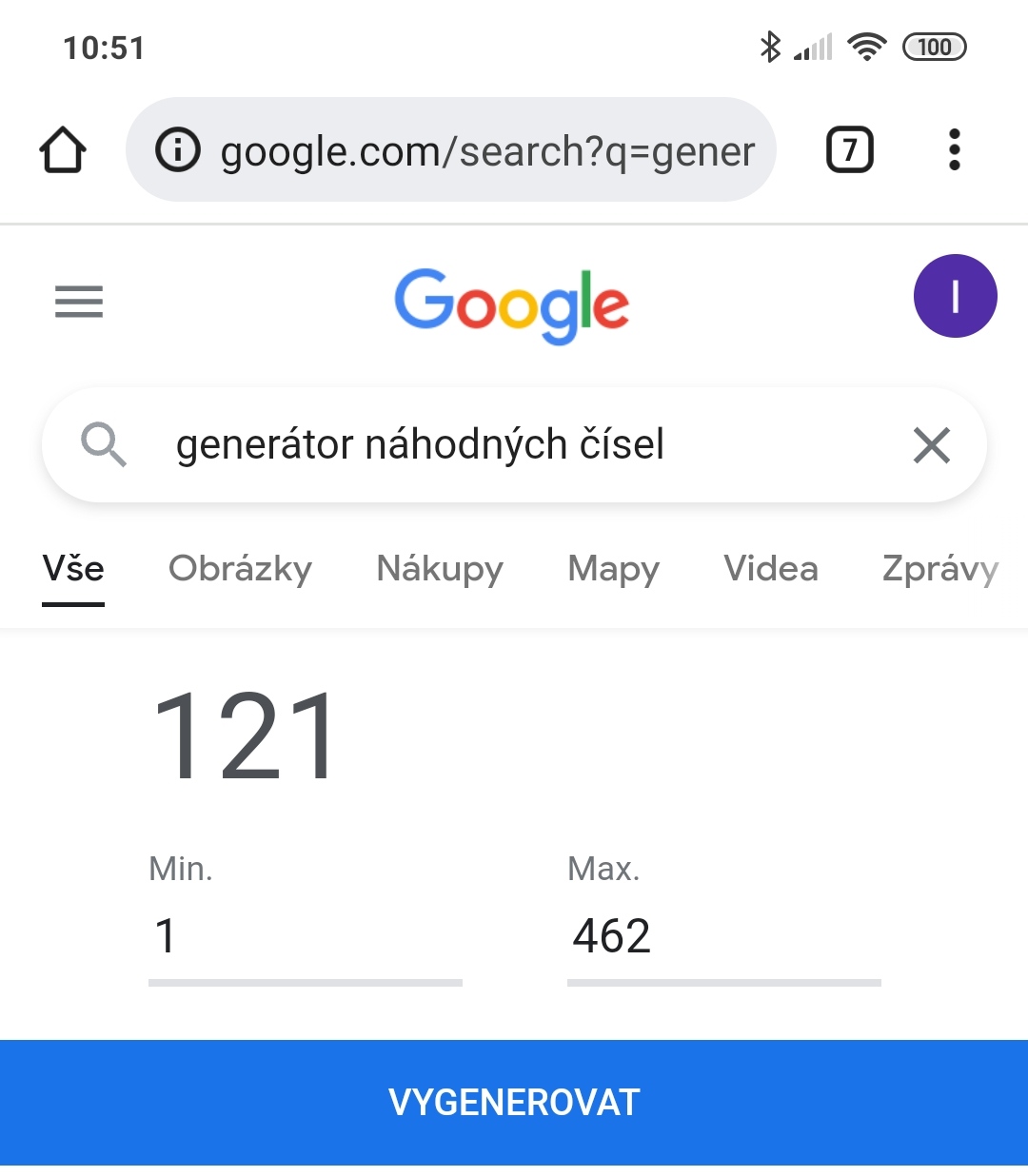
Task: Focus the Max. value field
Action: point(723,936)
